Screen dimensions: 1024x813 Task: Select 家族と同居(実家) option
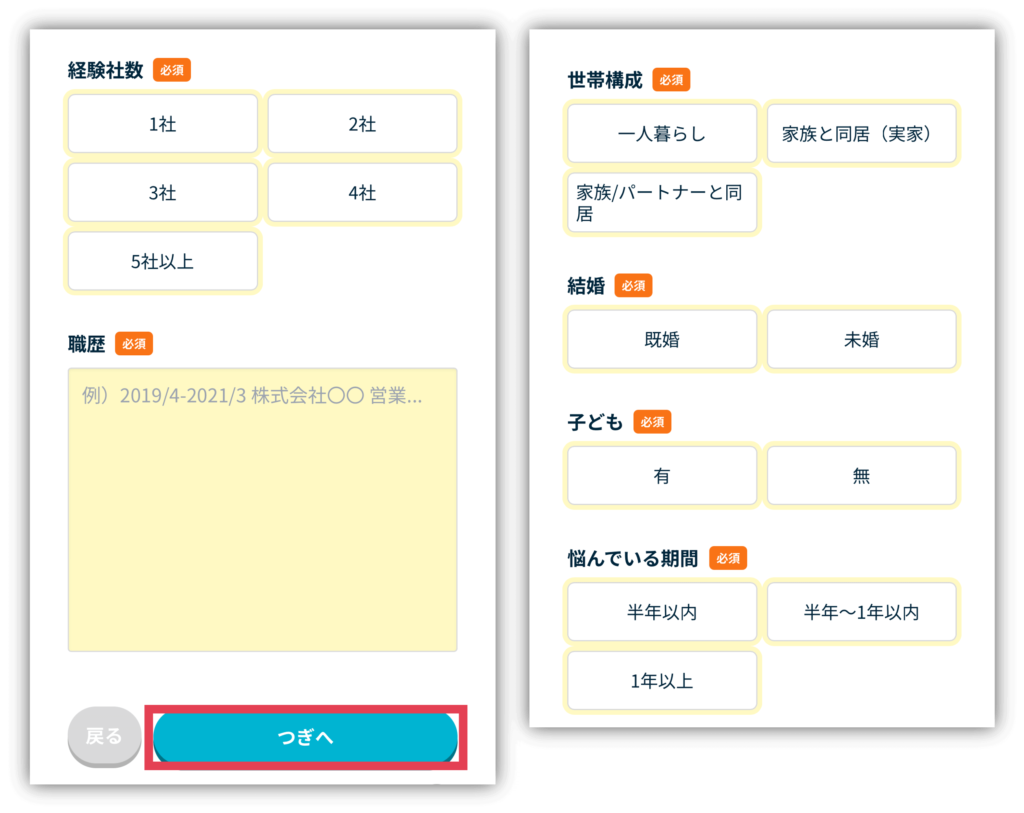click(861, 134)
